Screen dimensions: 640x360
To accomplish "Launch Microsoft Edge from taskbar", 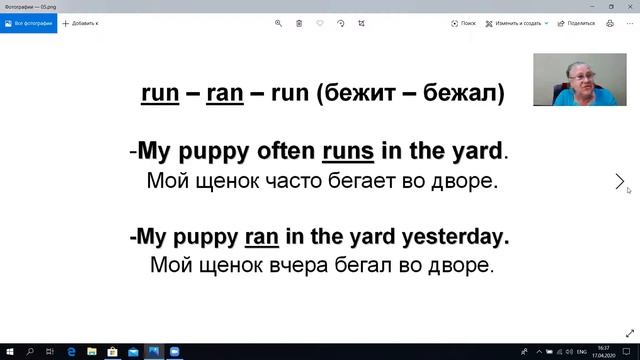I will coord(71,351).
